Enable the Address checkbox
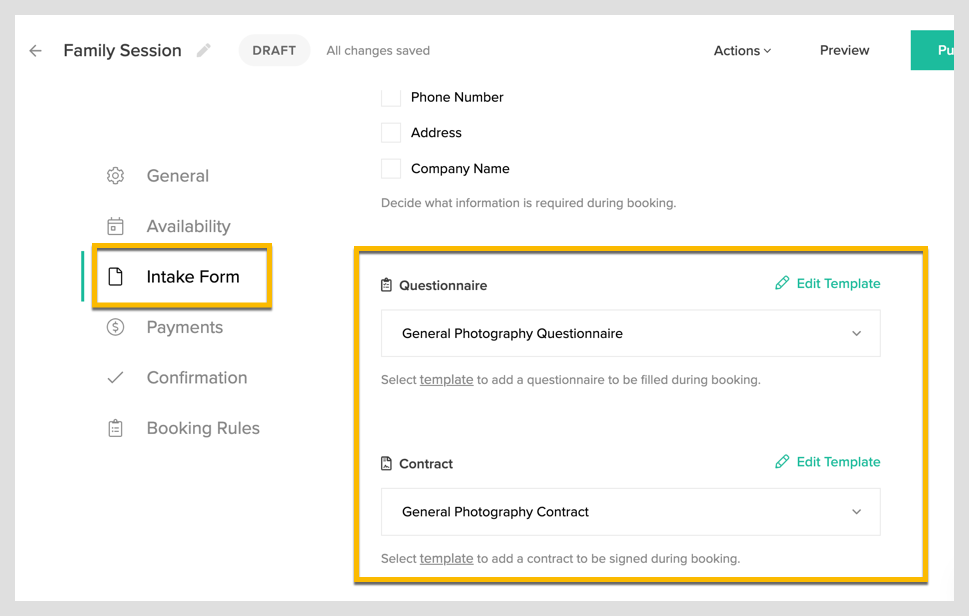969x616 pixels. 390,132
